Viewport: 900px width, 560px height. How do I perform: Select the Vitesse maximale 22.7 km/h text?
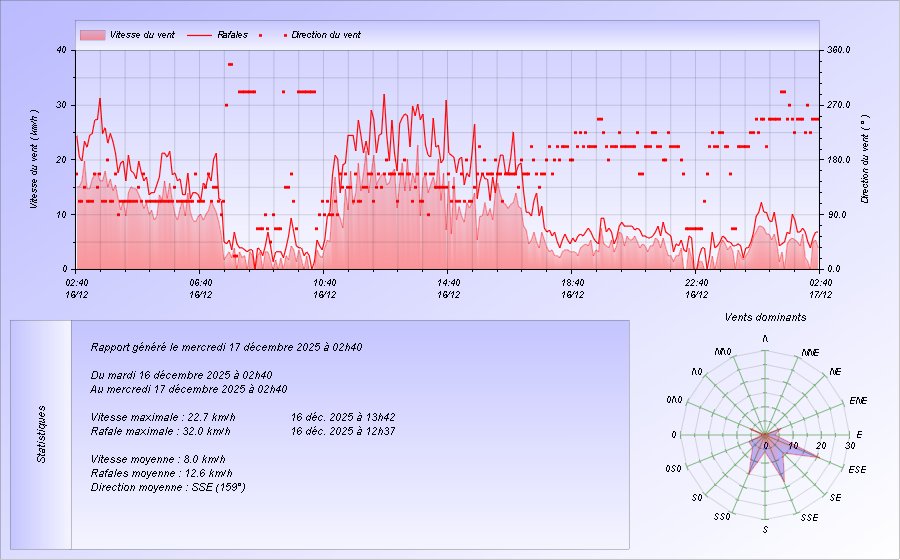pos(163,417)
